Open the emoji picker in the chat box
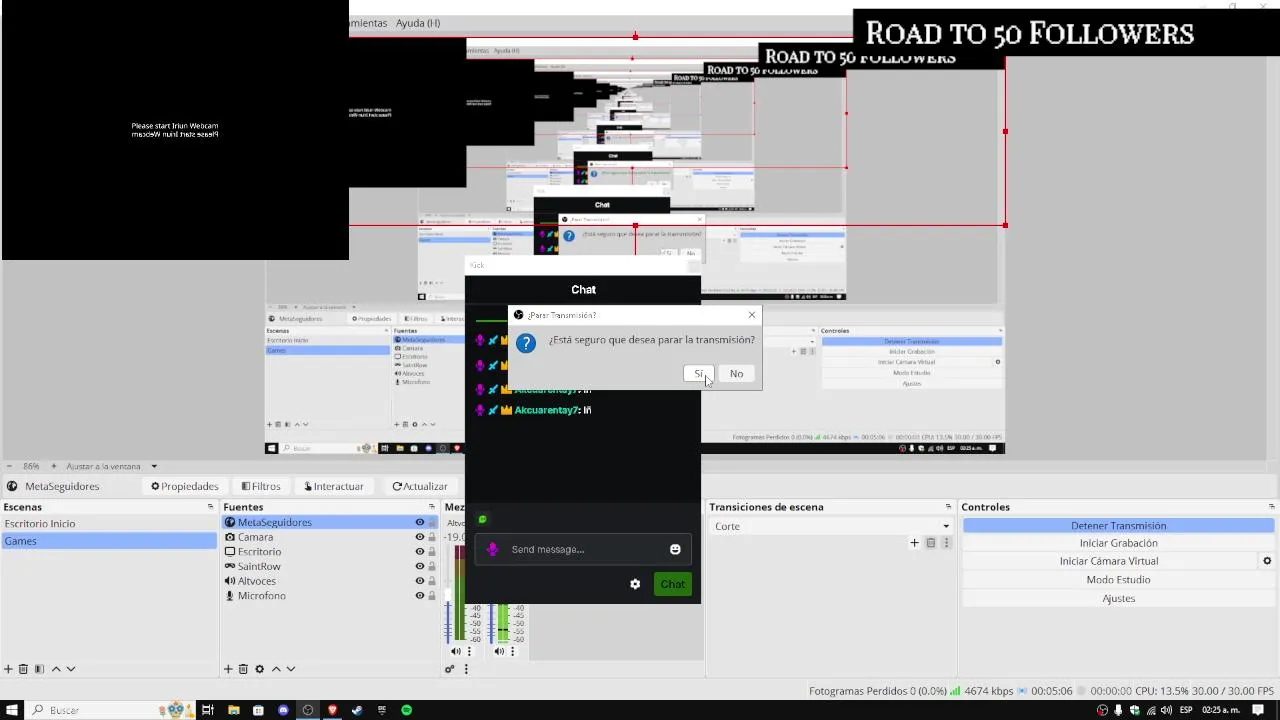Screen dimensions: 1280x720 tap(675, 549)
